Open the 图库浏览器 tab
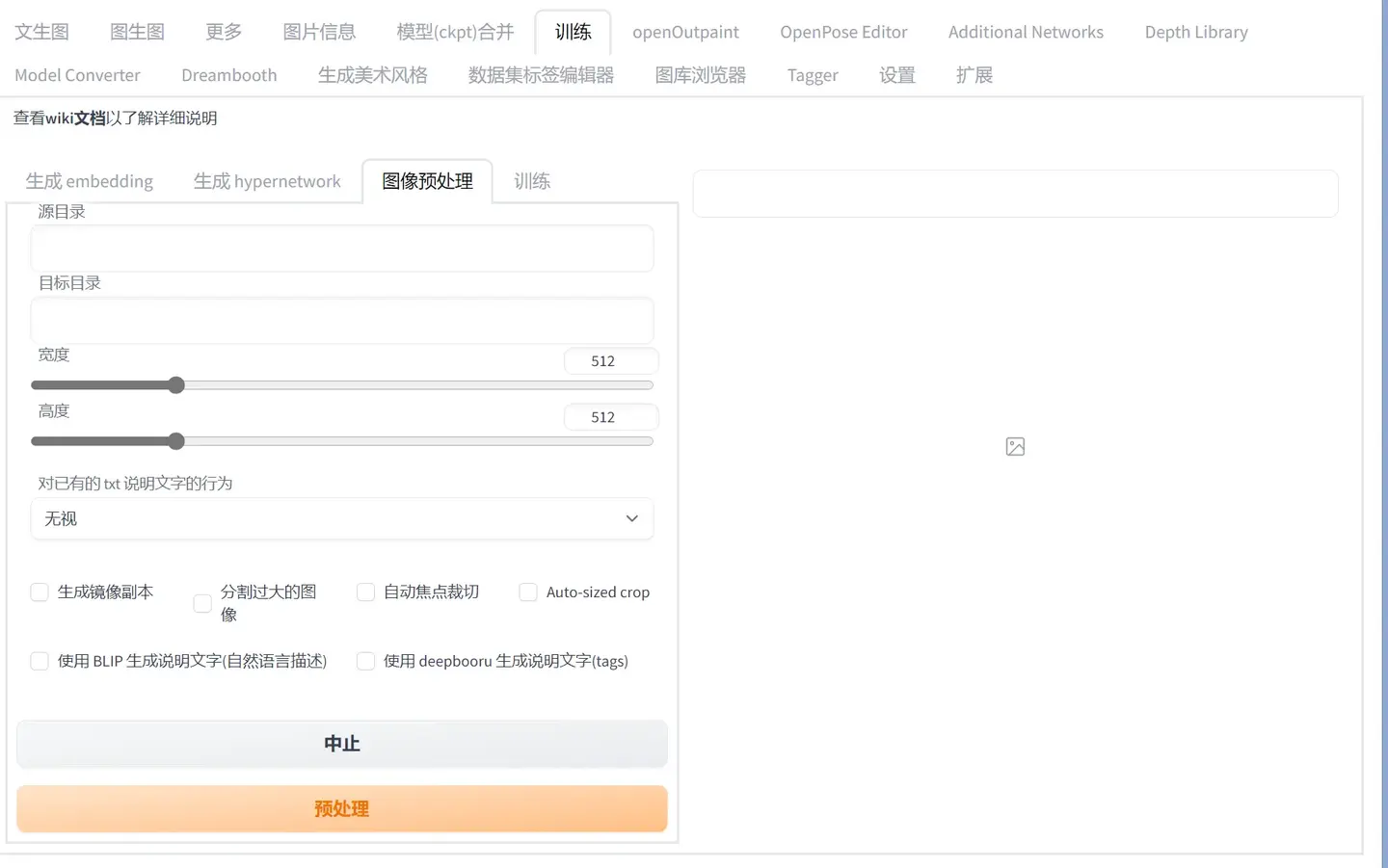 (700, 75)
